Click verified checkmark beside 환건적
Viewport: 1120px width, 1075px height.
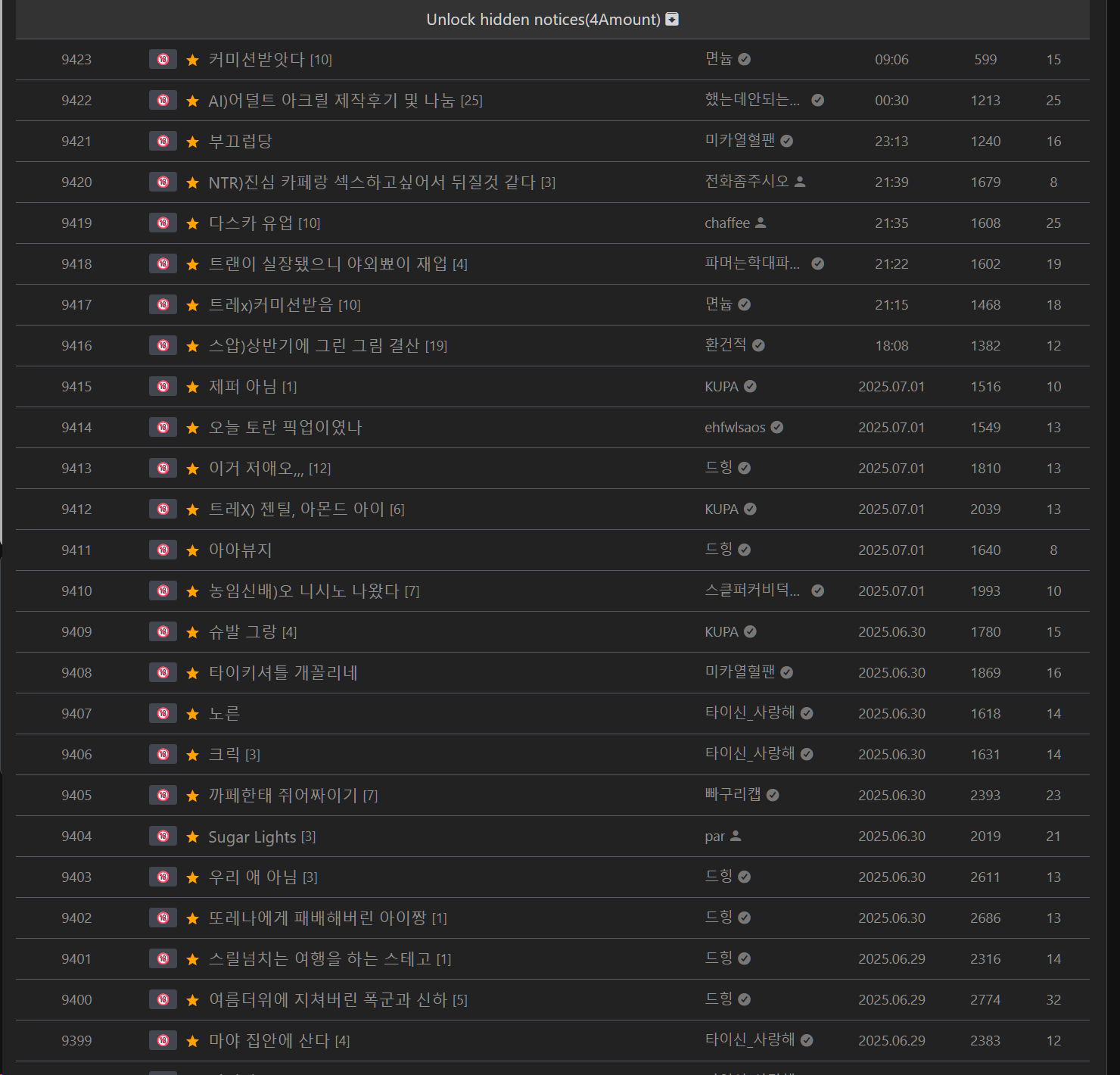click(758, 345)
